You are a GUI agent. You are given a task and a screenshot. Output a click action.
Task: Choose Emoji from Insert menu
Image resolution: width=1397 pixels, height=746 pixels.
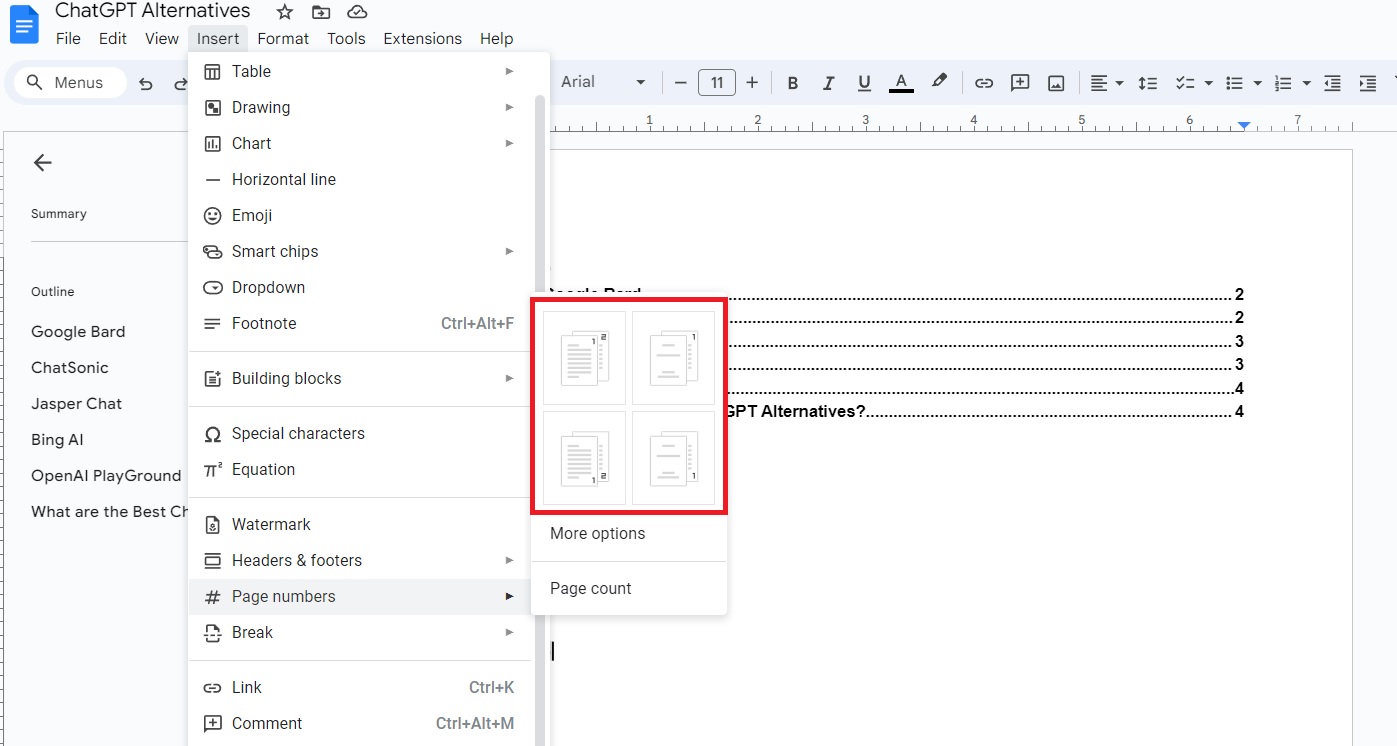coord(361,215)
